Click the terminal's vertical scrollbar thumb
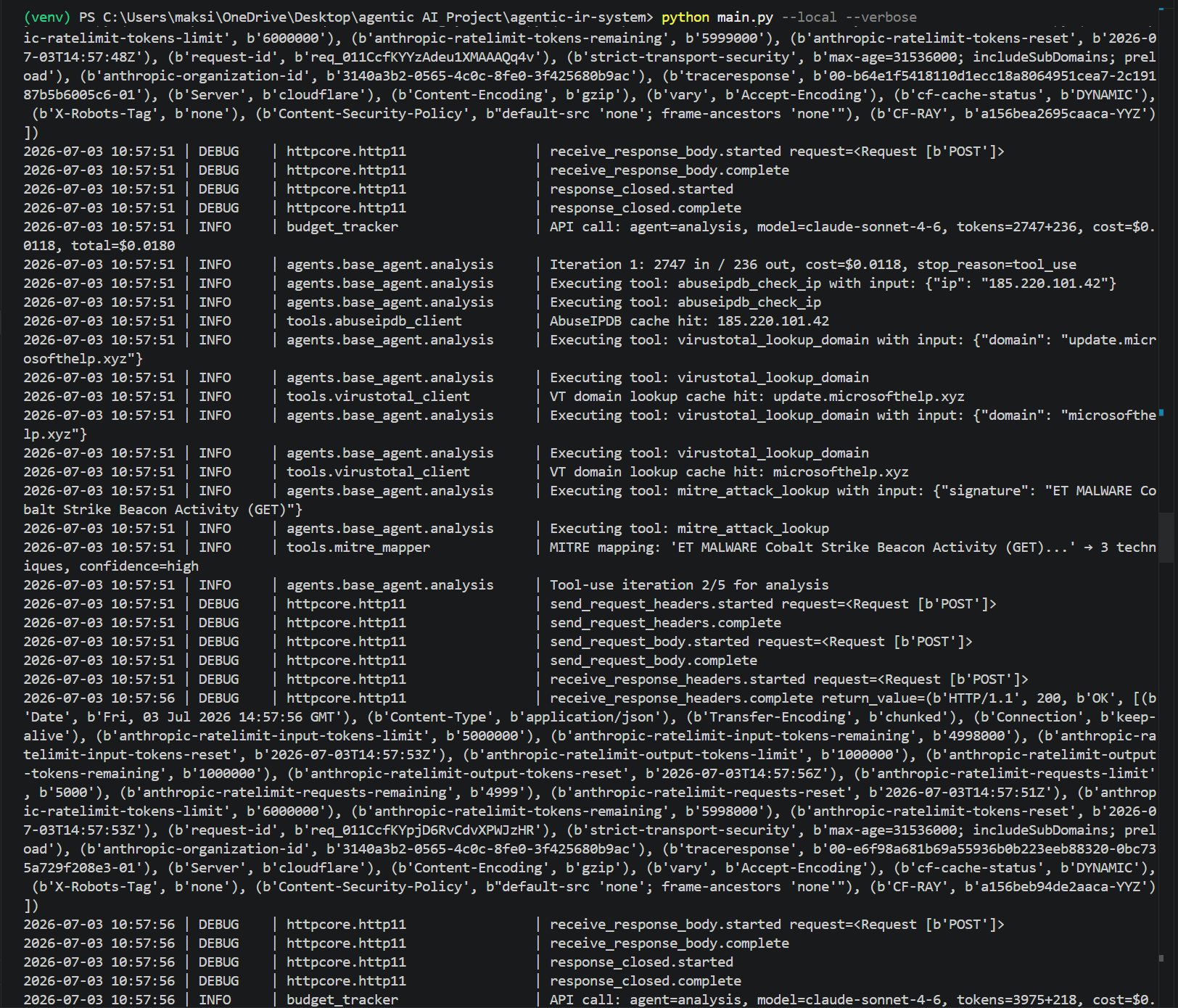The image size is (1178, 1008). (x=1166, y=537)
